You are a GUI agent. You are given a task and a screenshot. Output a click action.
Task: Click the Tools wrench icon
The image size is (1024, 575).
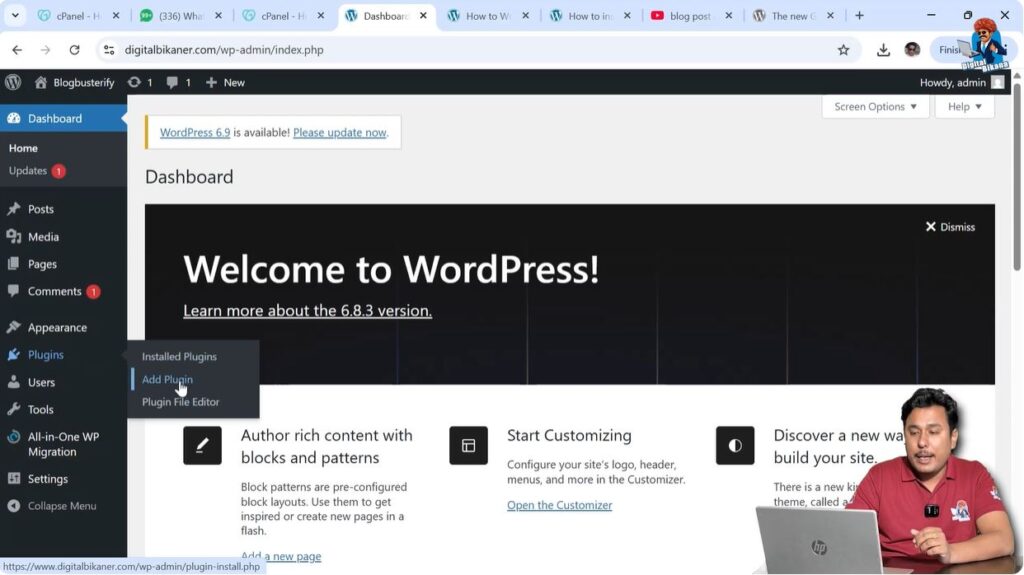point(14,410)
